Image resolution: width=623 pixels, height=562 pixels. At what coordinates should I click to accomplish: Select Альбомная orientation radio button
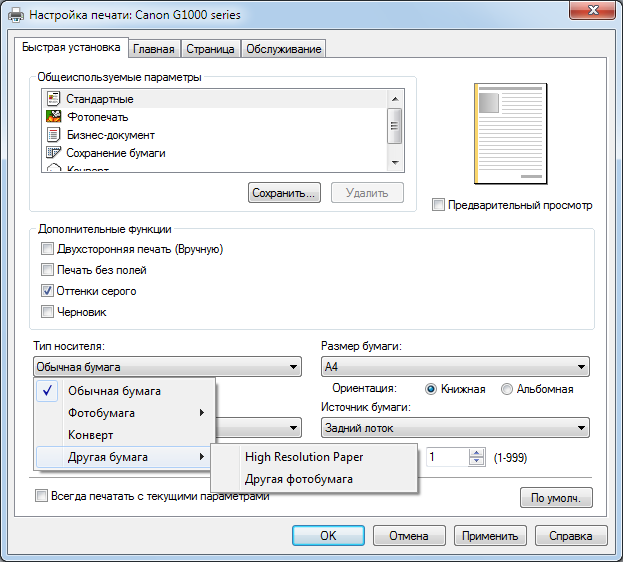pos(507,389)
